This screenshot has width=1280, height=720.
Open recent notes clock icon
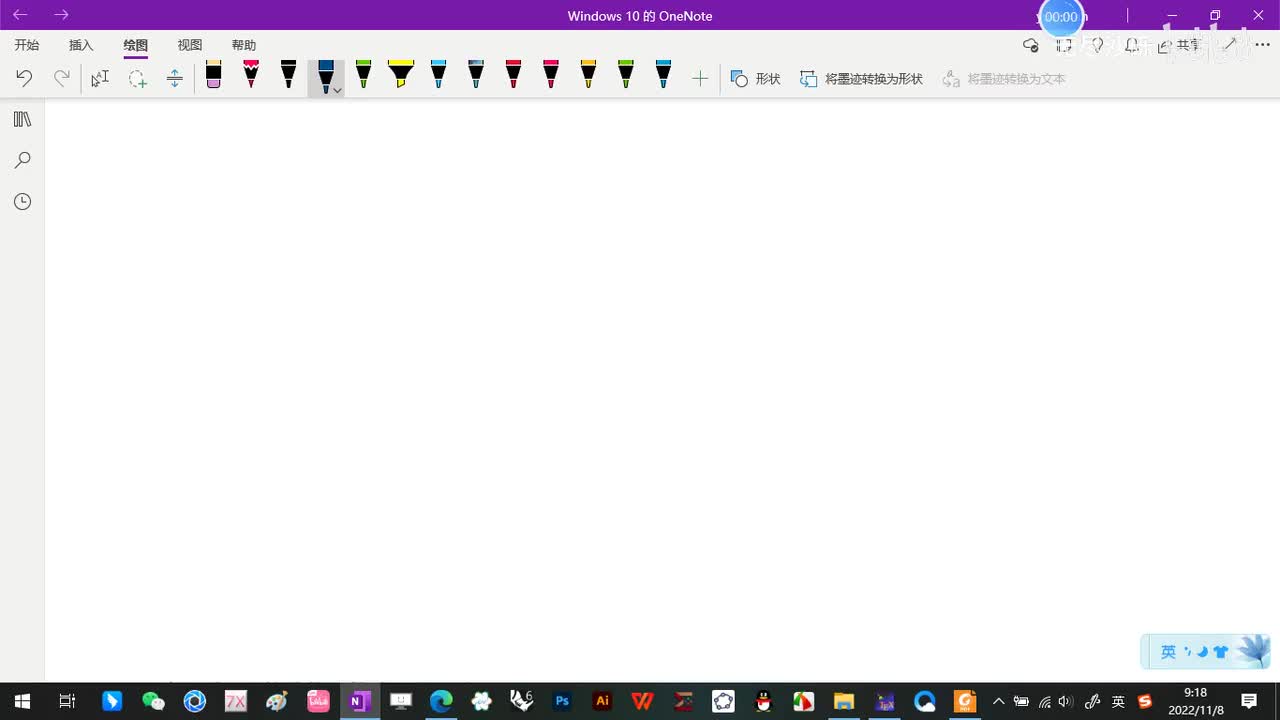coord(22,202)
